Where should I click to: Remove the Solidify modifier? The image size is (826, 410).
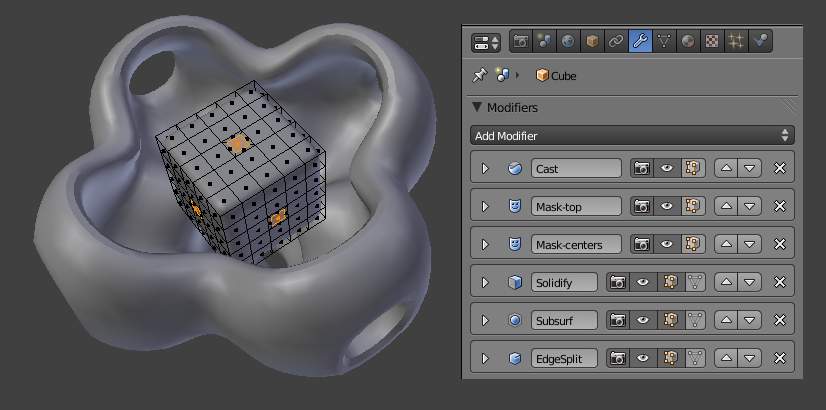point(780,282)
